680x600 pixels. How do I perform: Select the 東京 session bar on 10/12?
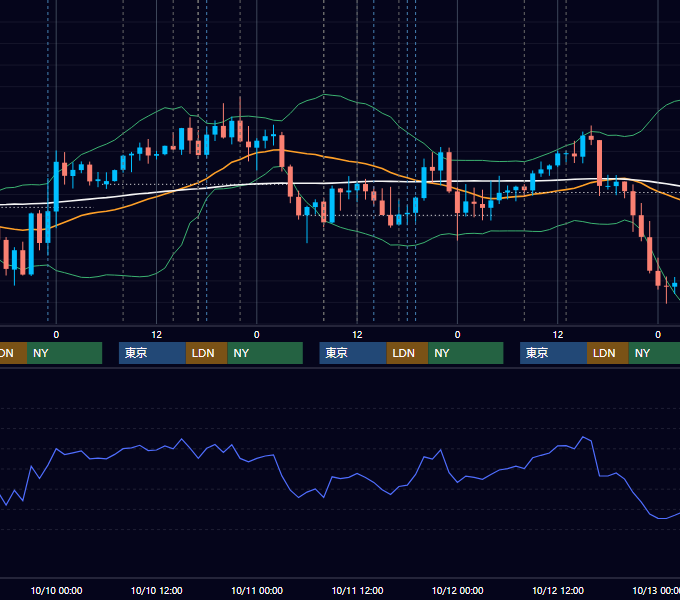tap(553, 353)
